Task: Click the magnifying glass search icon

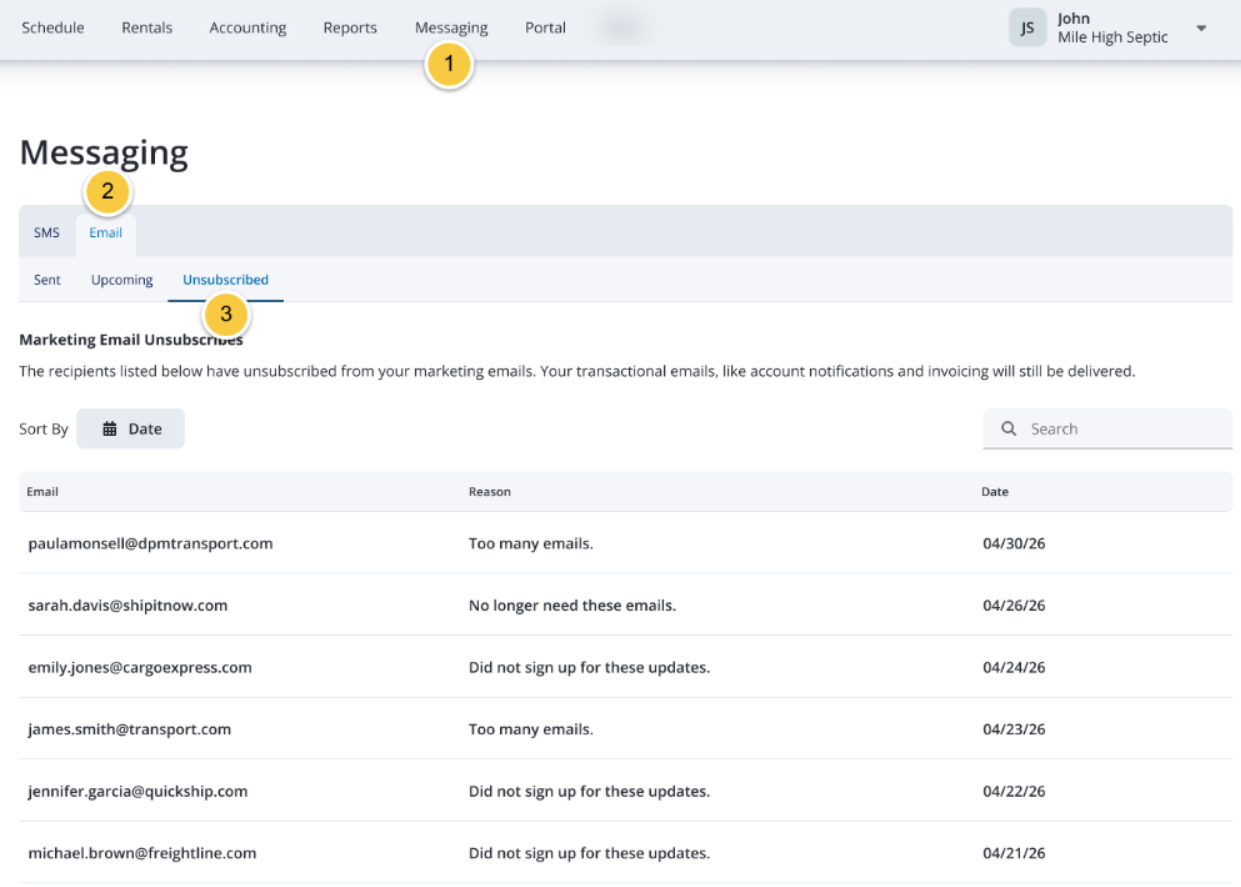Action: click(x=1009, y=429)
